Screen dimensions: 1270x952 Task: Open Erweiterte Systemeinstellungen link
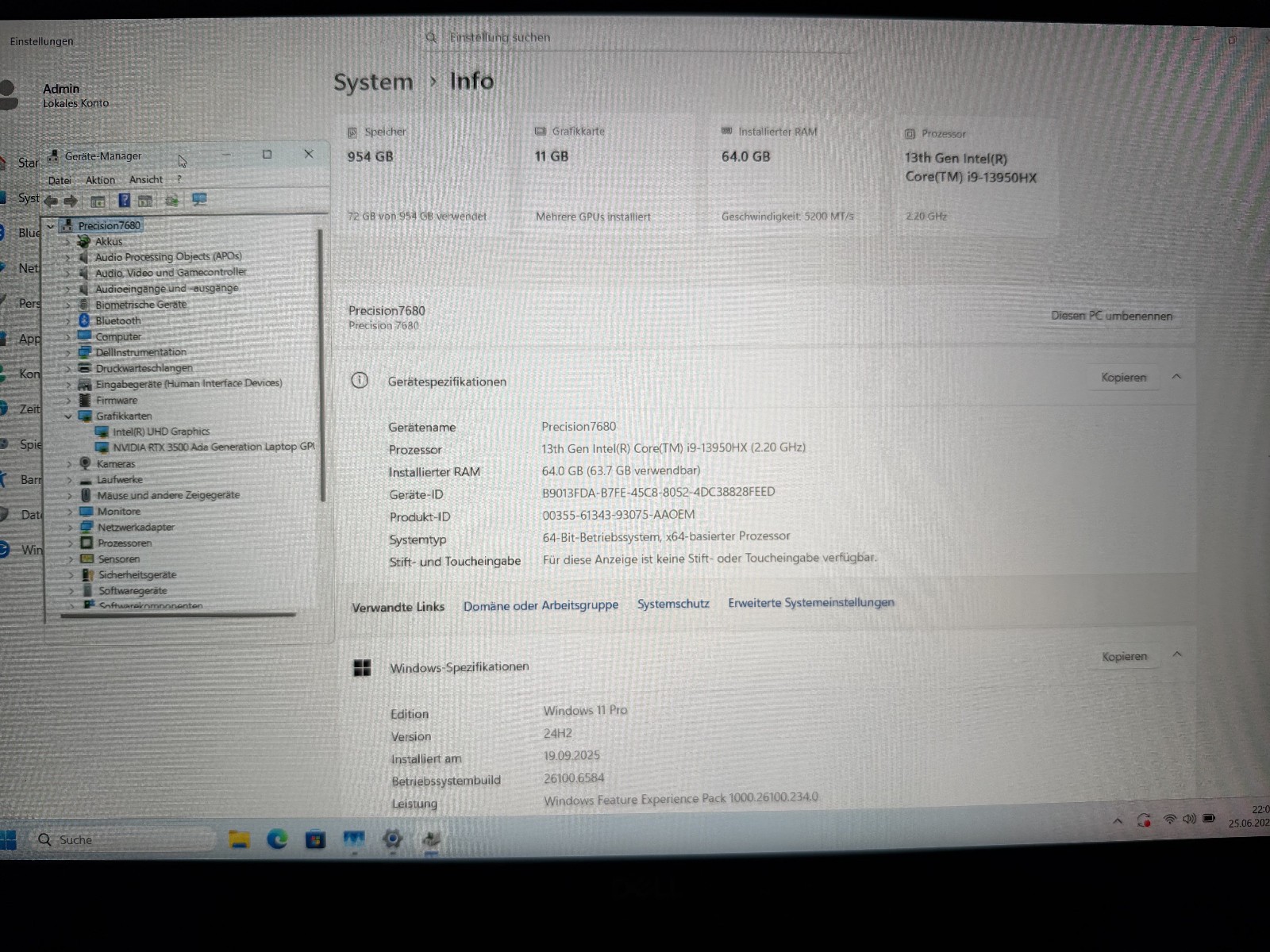[810, 602]
